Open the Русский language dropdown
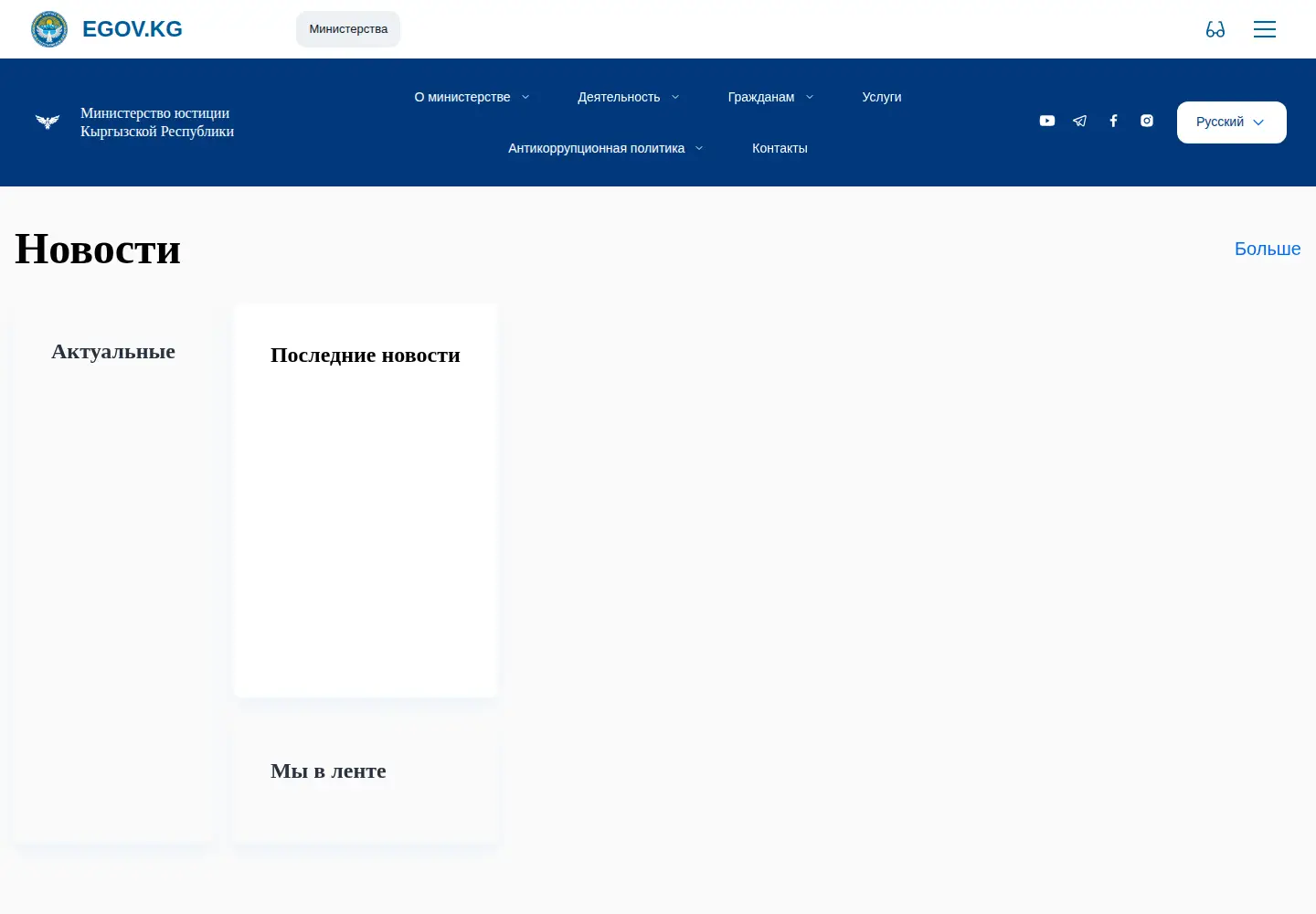 (x=1232, y=122)
